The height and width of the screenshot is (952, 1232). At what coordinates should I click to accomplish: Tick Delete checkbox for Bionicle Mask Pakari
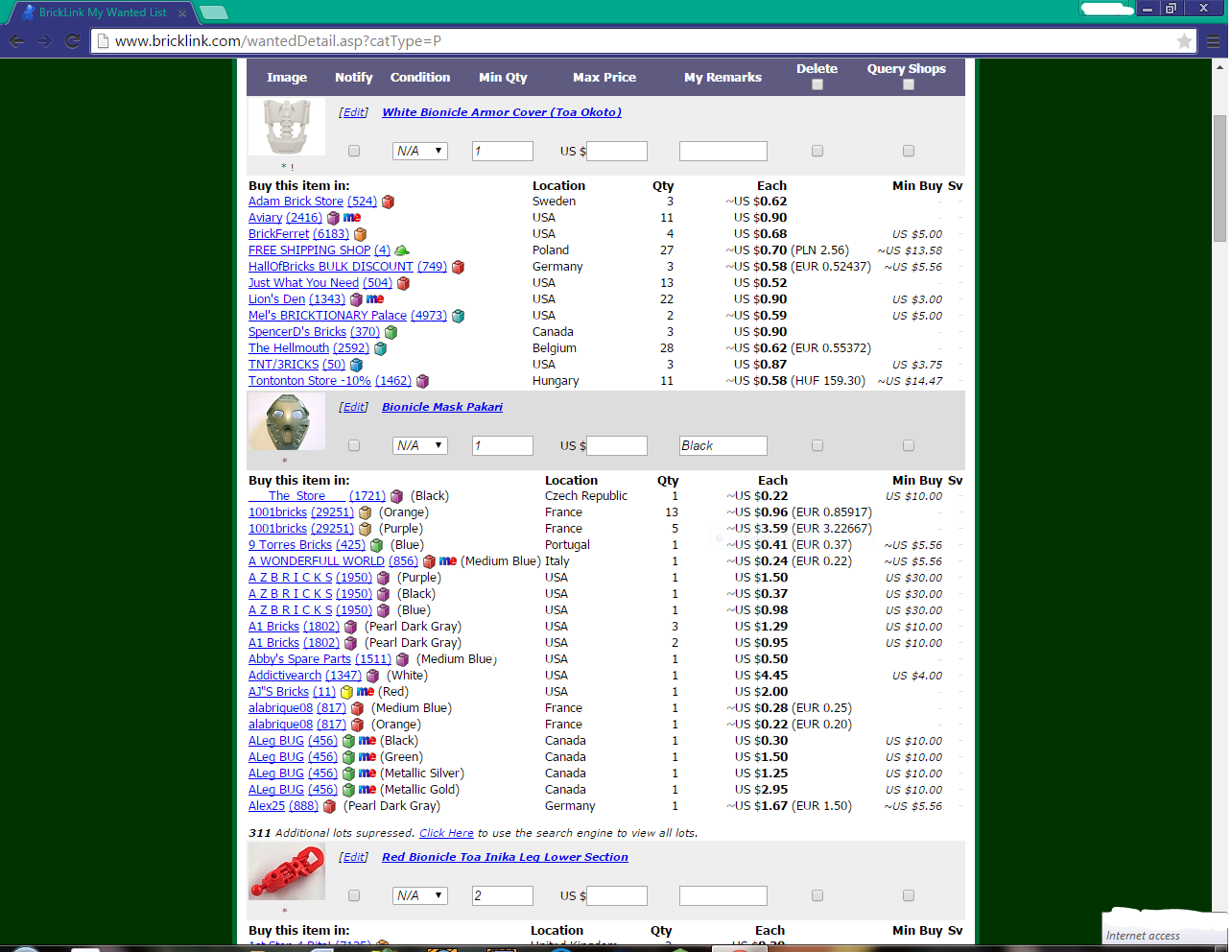(x=817, y=445)
